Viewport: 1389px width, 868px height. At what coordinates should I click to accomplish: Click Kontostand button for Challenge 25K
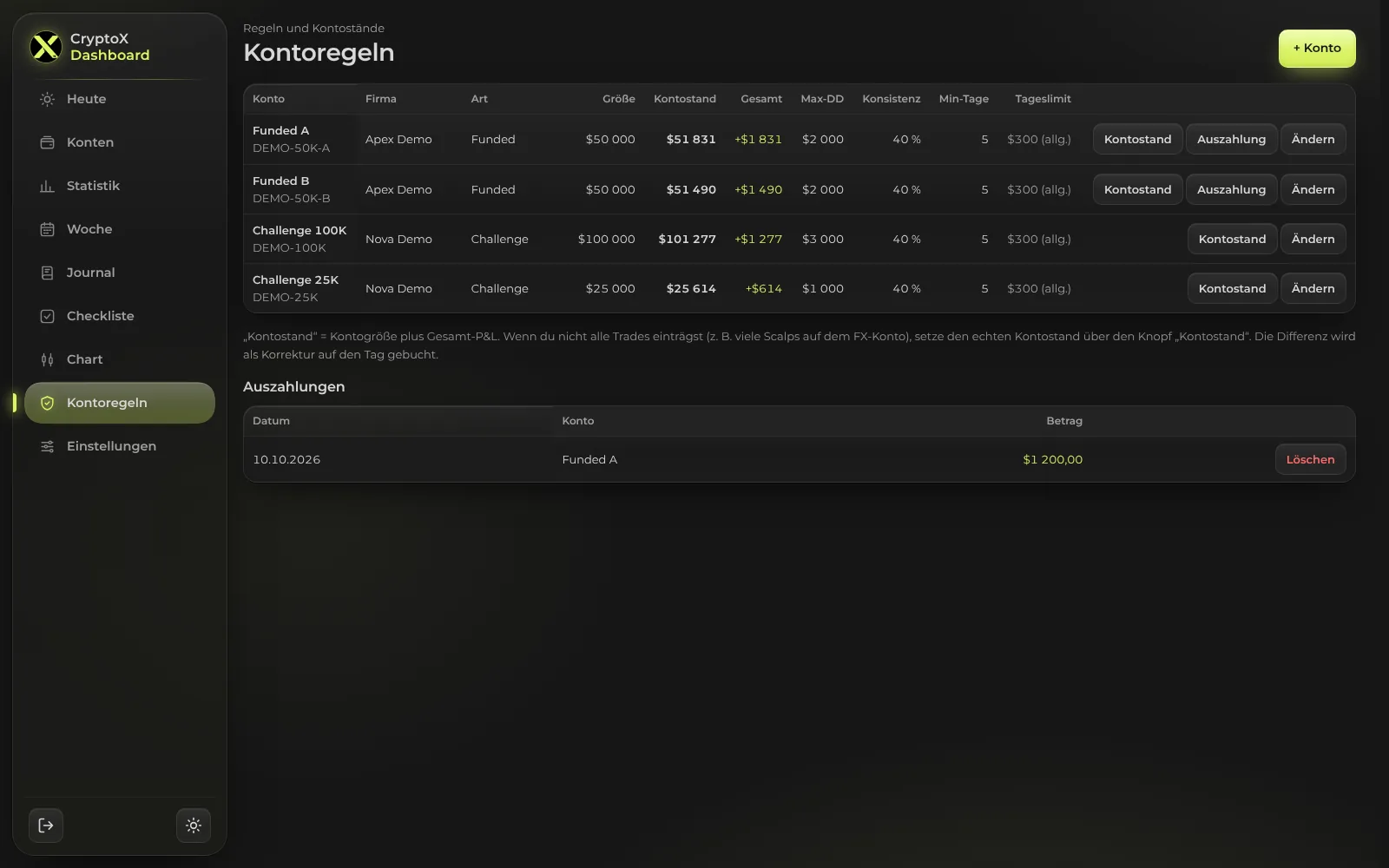coord(1232,288)
